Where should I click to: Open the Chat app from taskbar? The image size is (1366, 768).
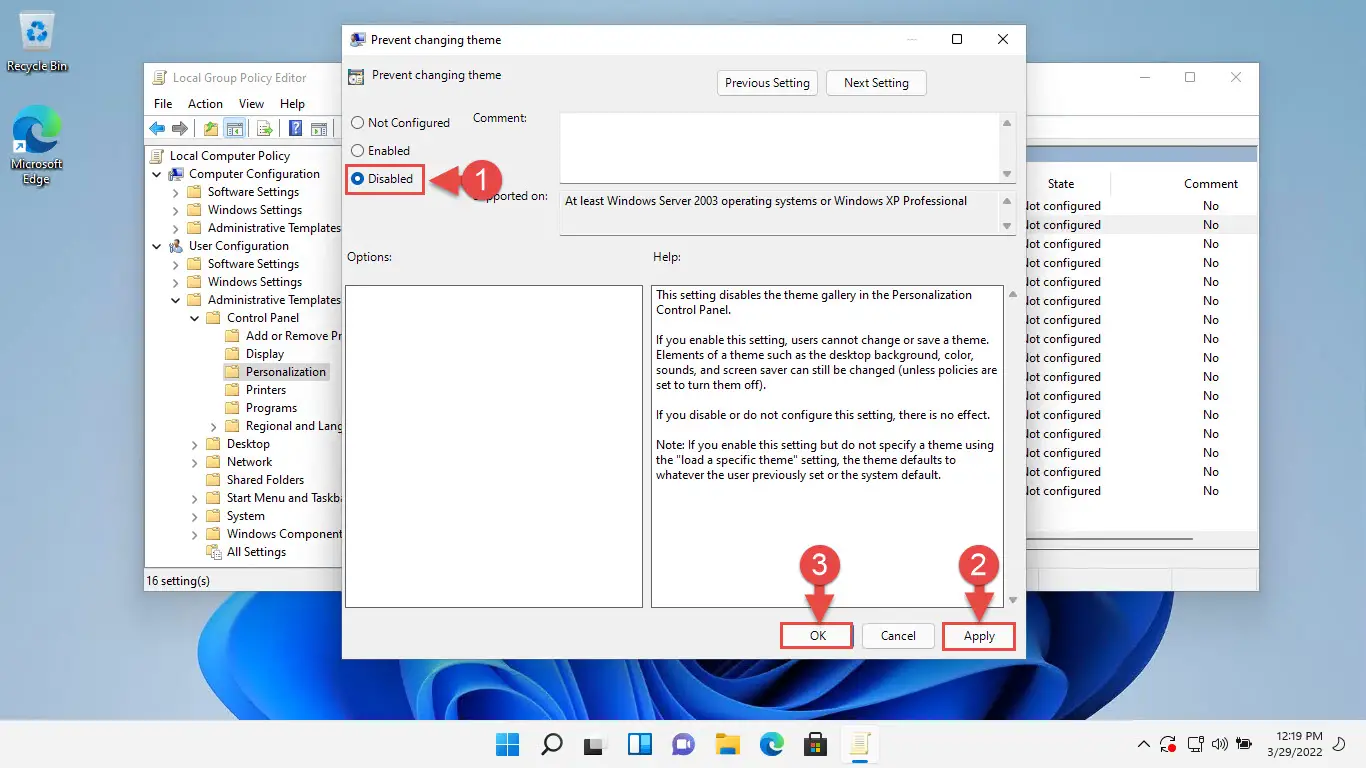click(x=684, y=744)
